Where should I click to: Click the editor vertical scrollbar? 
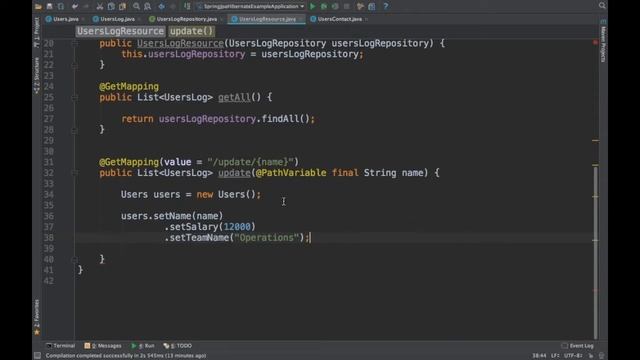point(595,252)
